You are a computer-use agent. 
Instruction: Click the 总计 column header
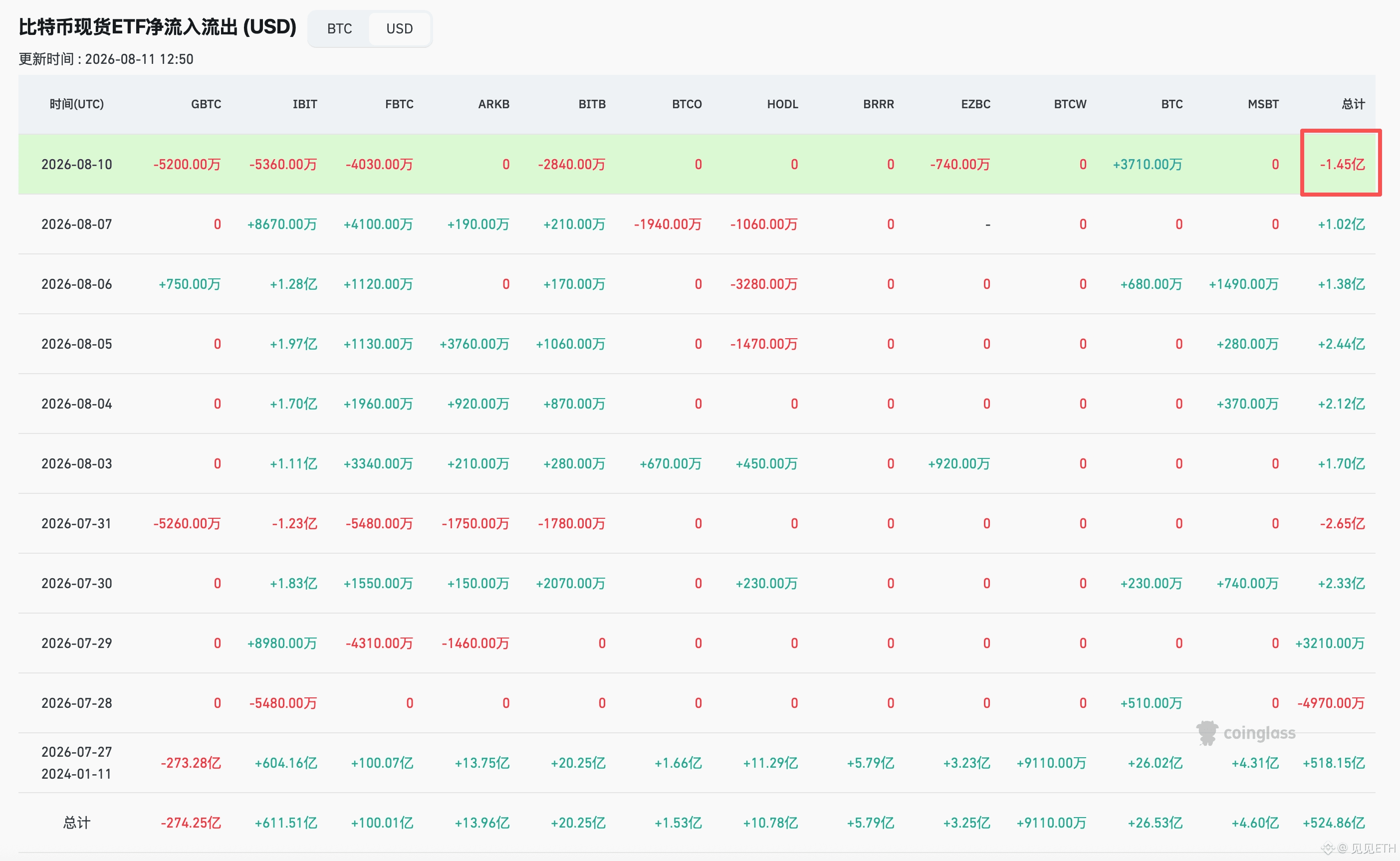(x=1353, y=104)
